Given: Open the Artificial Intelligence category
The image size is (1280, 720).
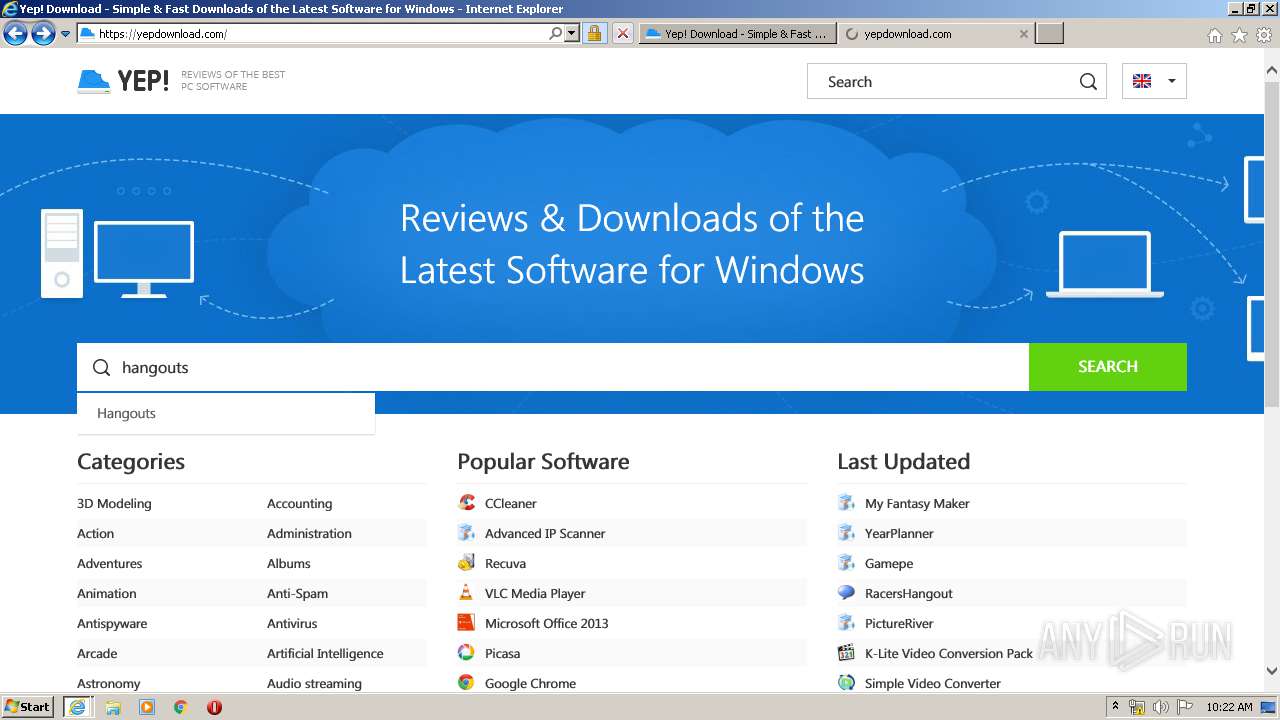Looking at the screenshot, I should pos(325,653).
